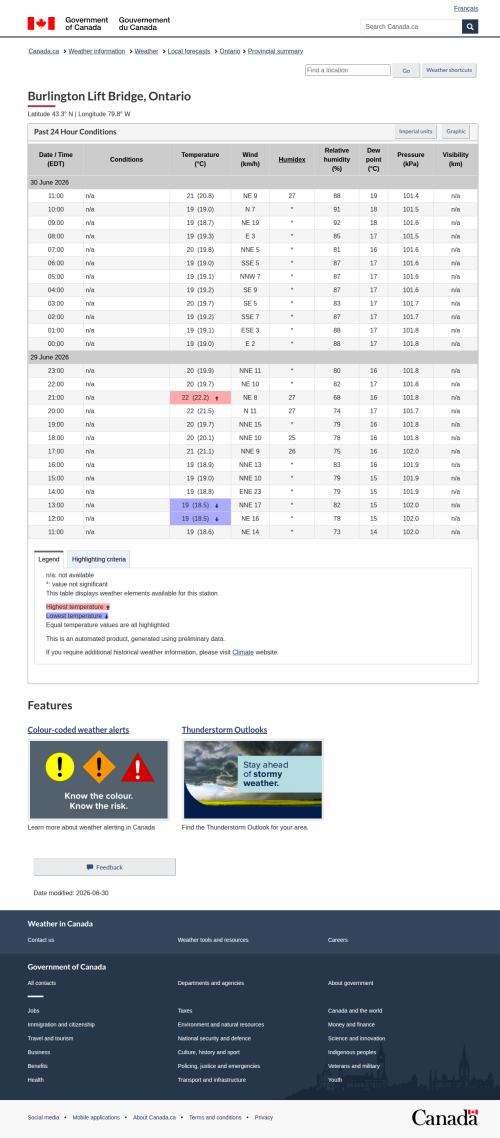Focus the Search Canada.ca field
This screenshot has height=1138, width=500.
(x=411, y=27)
